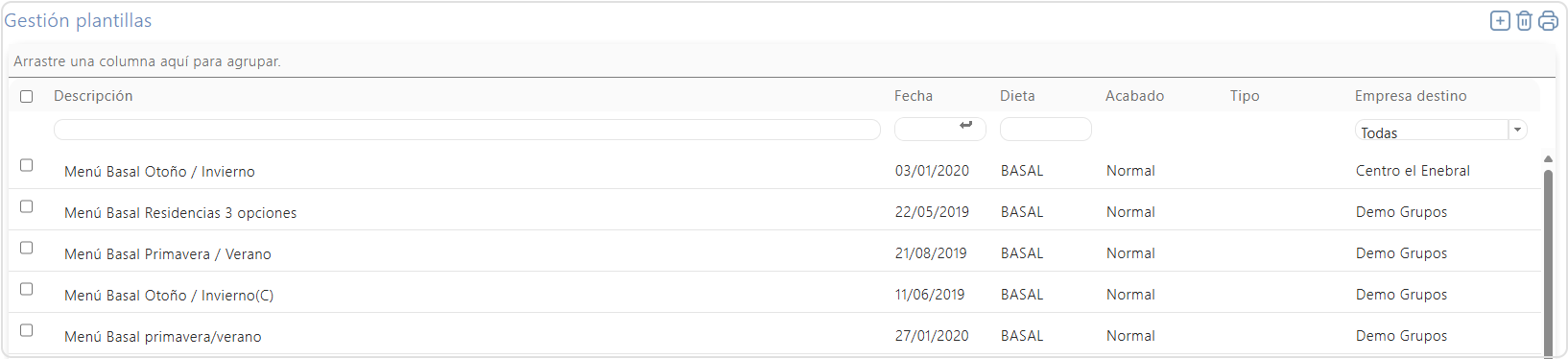Check the box for Menú Basal Residencias 3 opciones

pos(27,206)
